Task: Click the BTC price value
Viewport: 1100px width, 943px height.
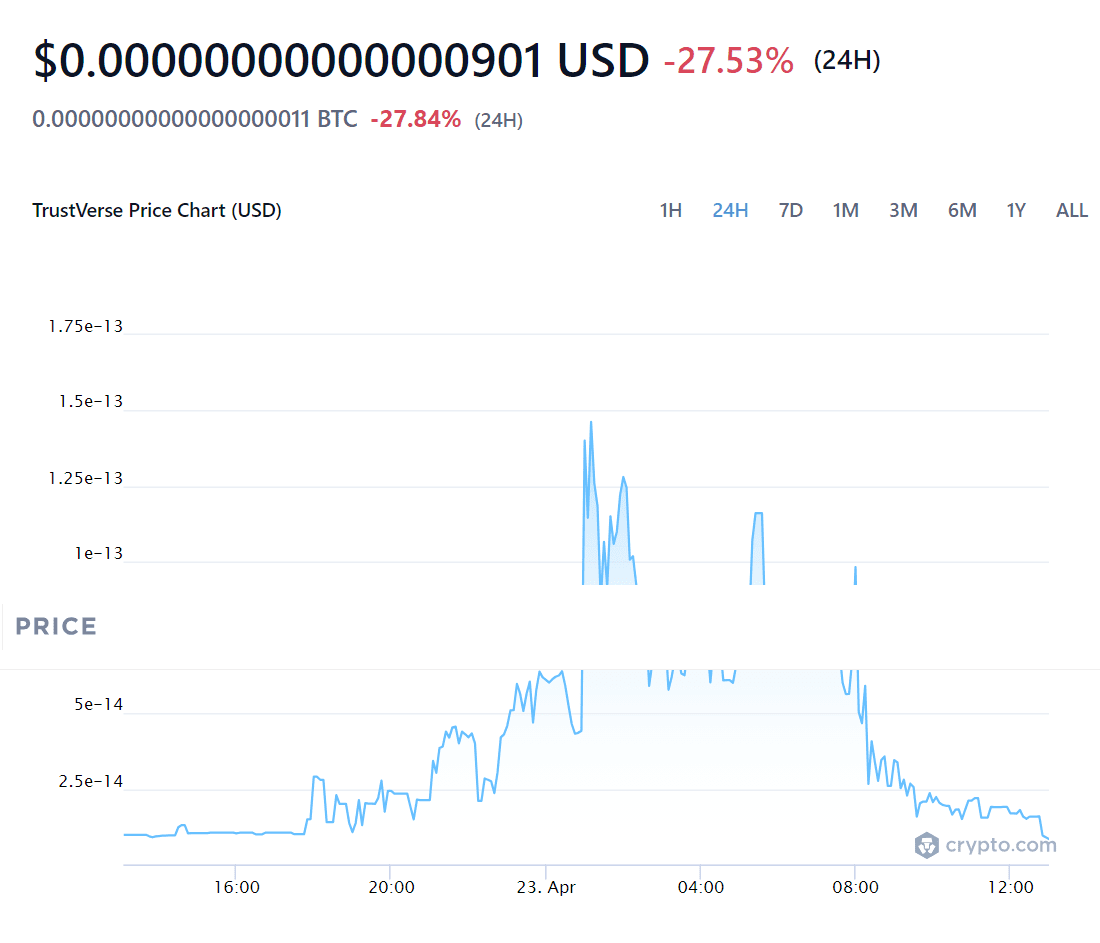Action: (194, 120)
